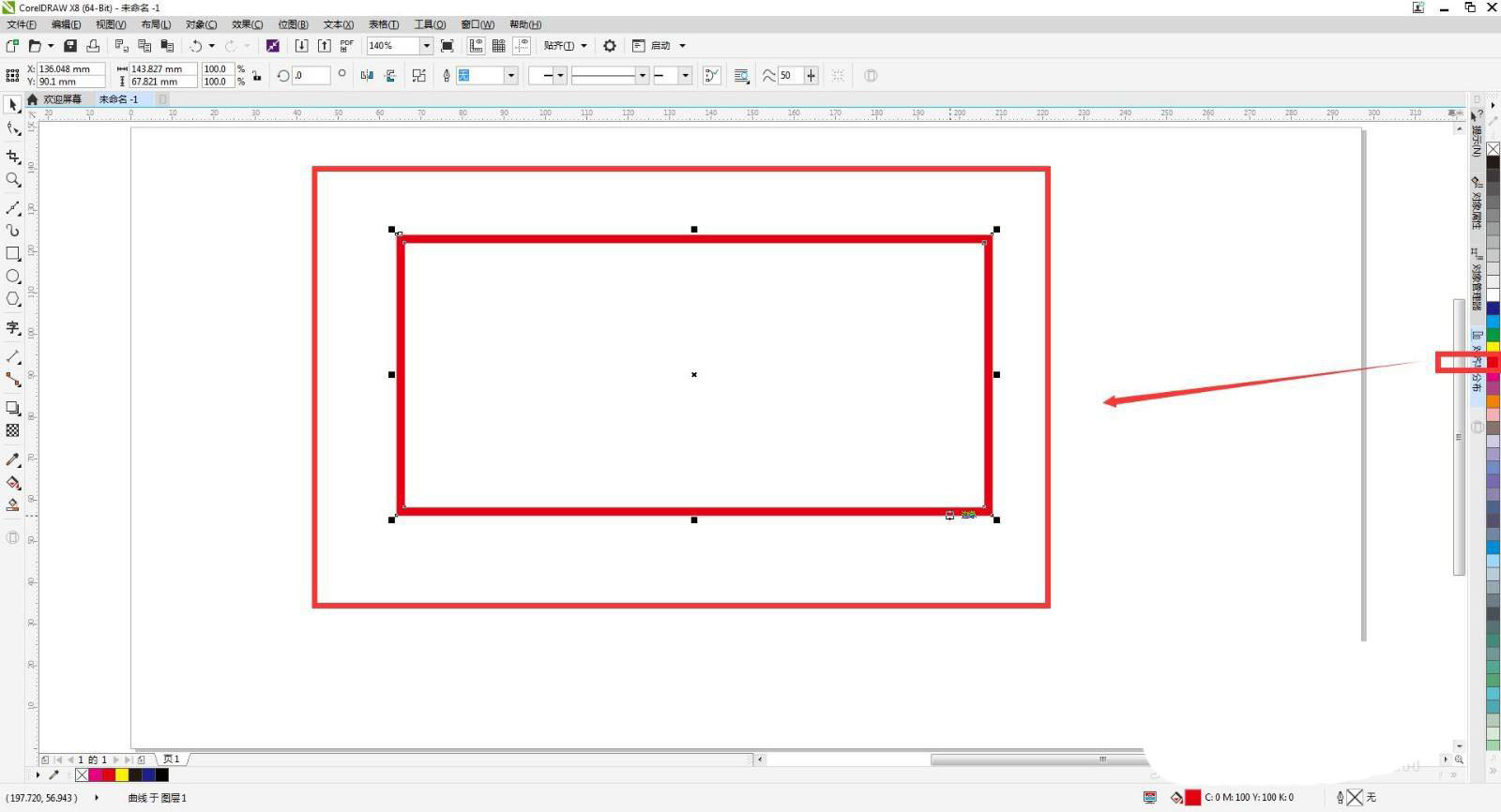The height and width of the screenshot is (812, 1501).
Task: Select the Text tool
Action: click(13, 327)
